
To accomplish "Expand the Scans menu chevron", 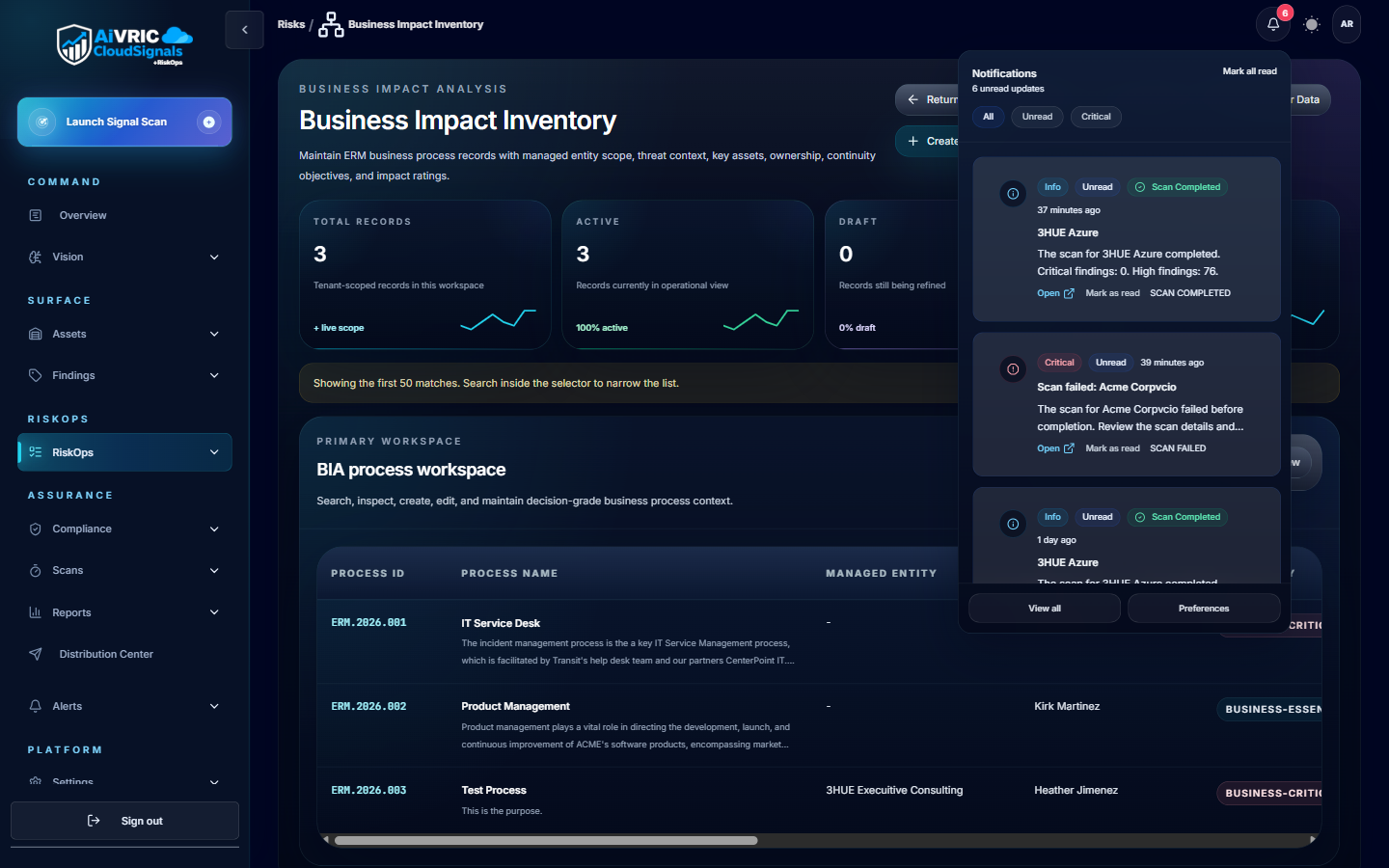I will tap(214, 570).
